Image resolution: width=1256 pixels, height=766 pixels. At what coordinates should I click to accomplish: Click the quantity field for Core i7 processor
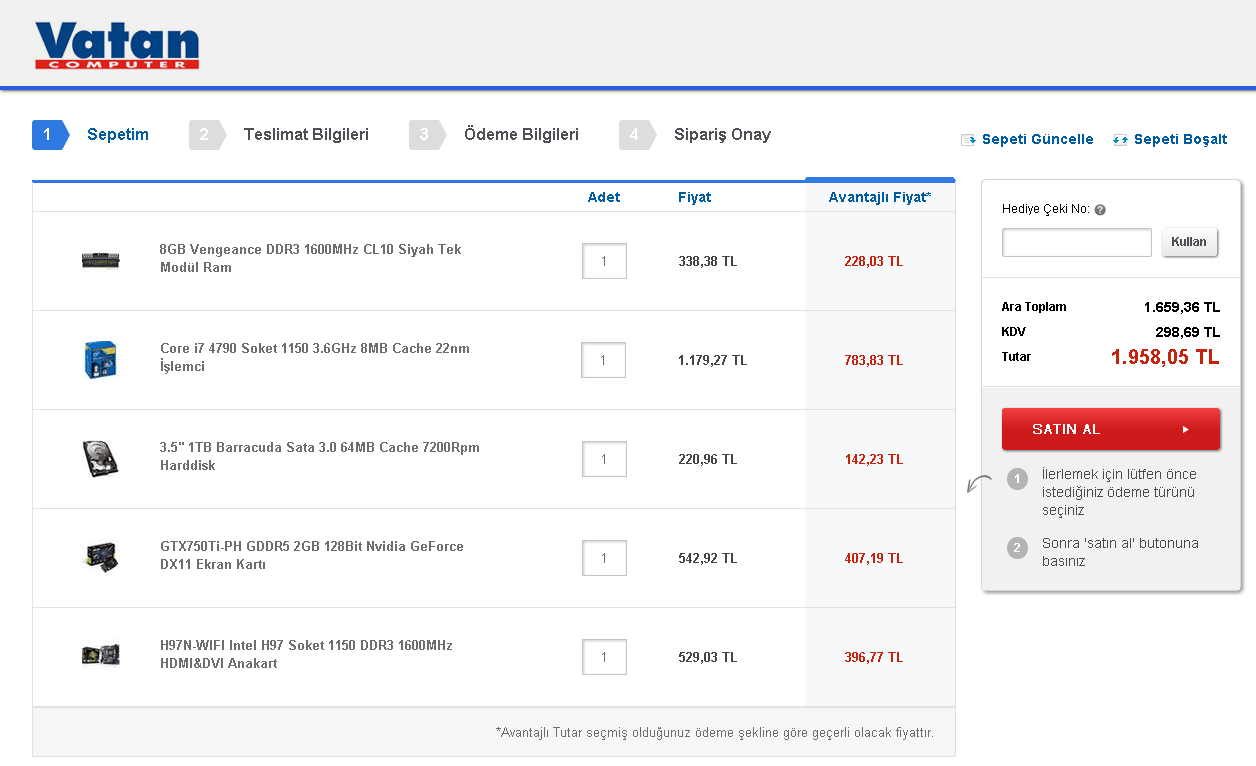point(603,360)
